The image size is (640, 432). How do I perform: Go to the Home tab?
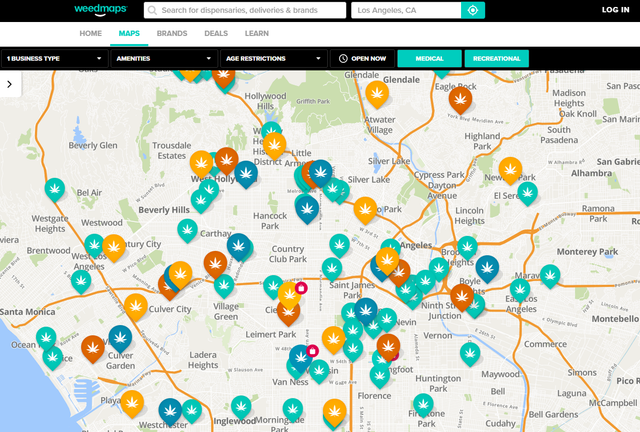pyautogui.click(x=91, y=33)
